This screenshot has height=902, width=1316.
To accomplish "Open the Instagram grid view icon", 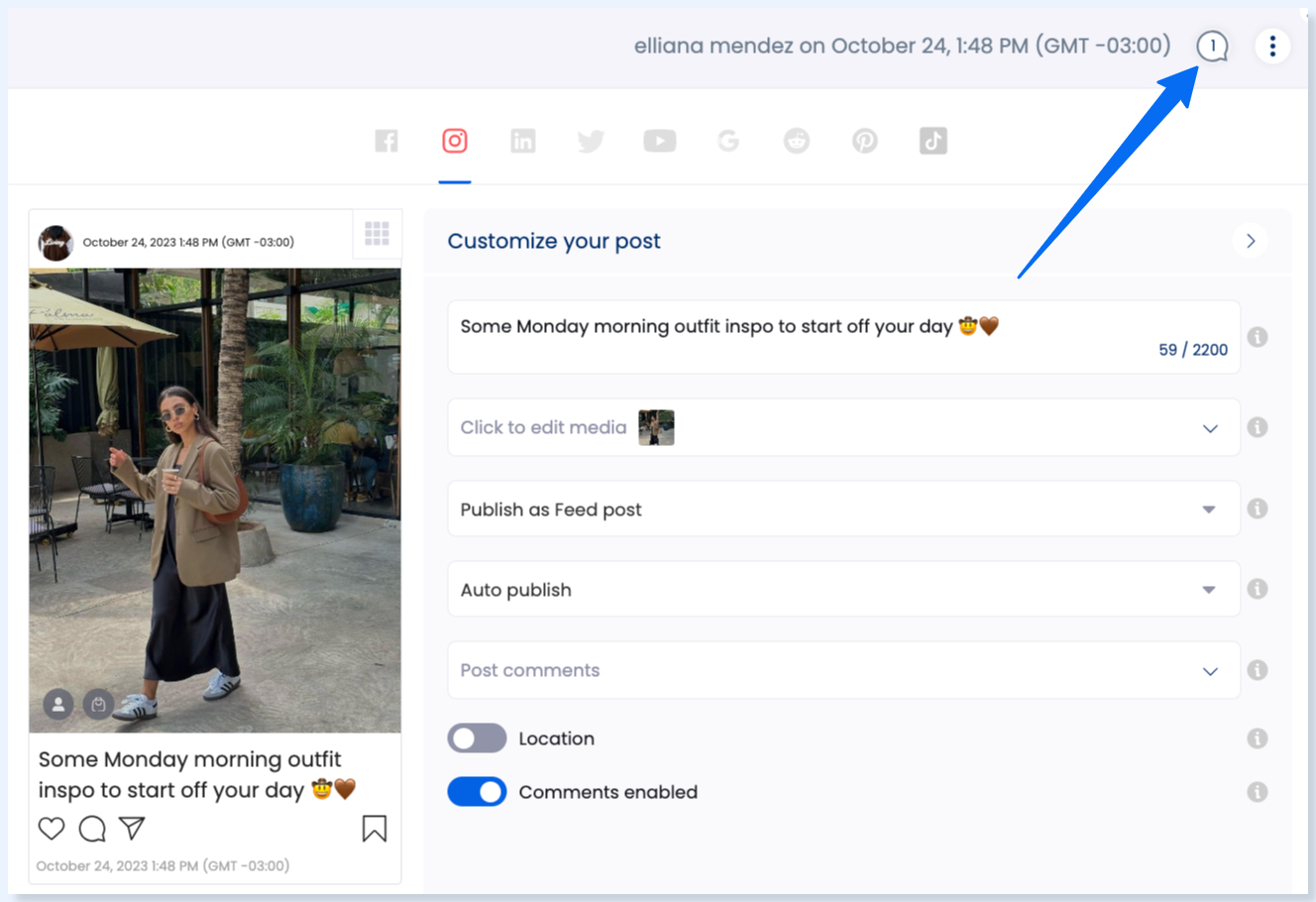I will (x=377, y=234).
